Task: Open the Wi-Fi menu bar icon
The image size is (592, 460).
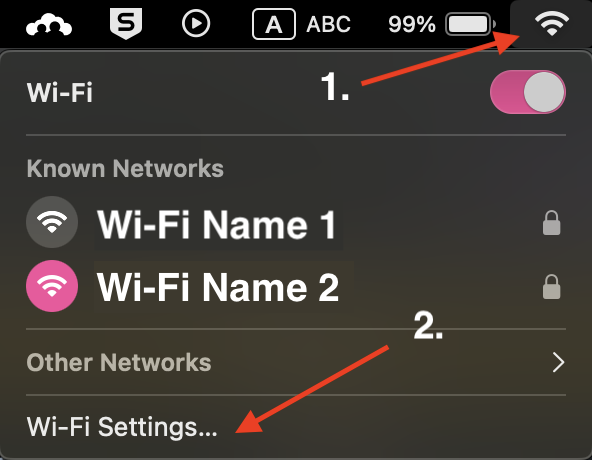Action: pos(552,23)
